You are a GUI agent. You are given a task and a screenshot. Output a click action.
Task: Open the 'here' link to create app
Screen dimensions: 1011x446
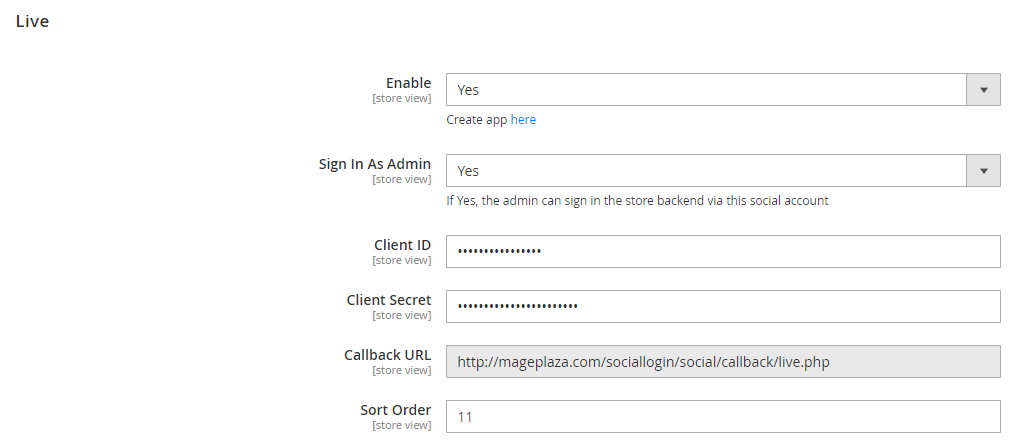523,120
